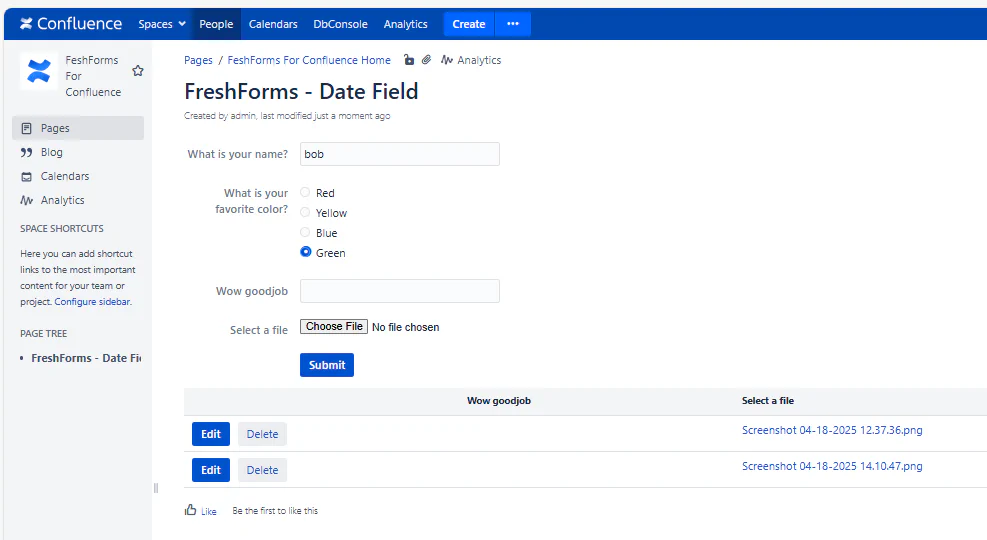Click the FreshForms space logo avatar
This screenshot has height=540, width=987.
tap(39, 71)
